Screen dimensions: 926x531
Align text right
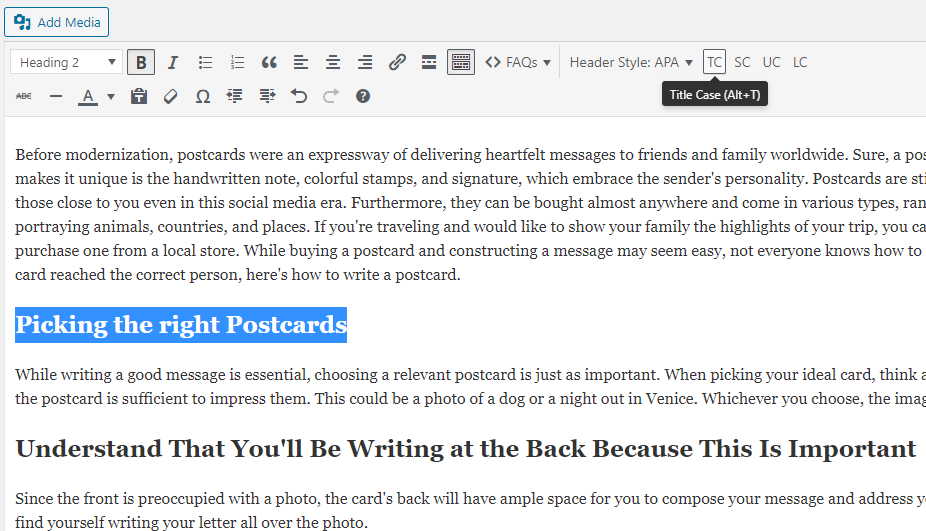pos(365,62)
